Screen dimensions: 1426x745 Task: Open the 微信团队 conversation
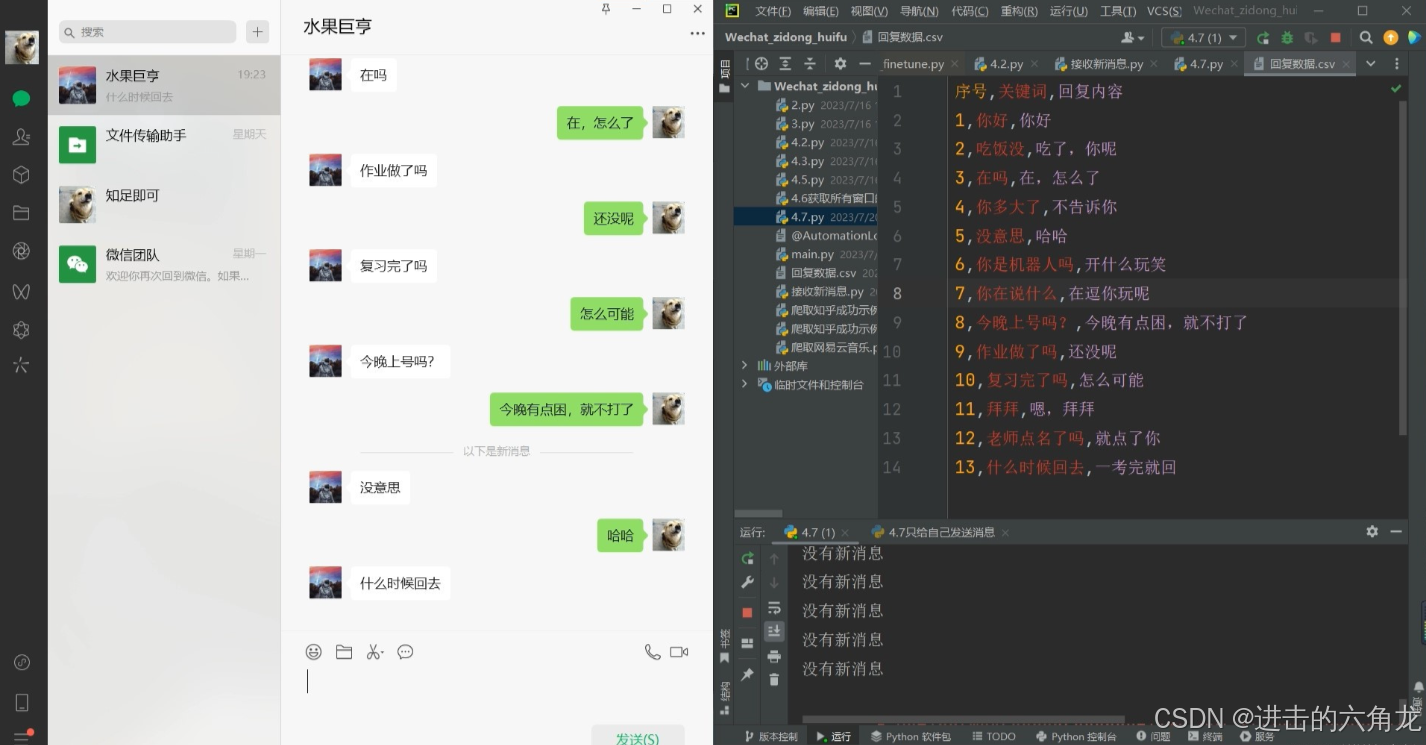click(x=164, y=265)
